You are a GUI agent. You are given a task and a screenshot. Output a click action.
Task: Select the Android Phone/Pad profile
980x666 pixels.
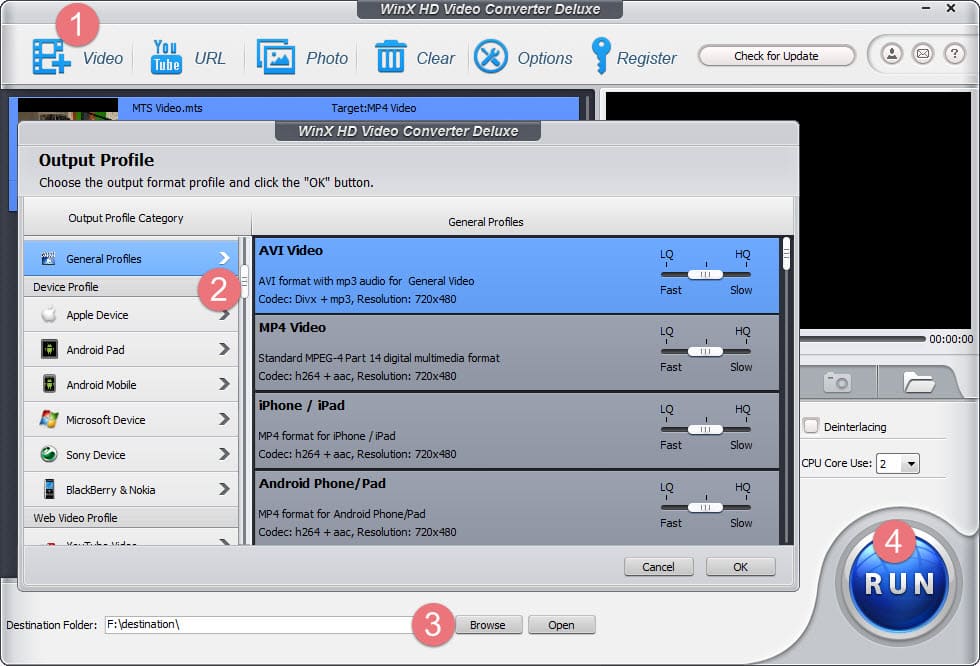click(517, 508)
